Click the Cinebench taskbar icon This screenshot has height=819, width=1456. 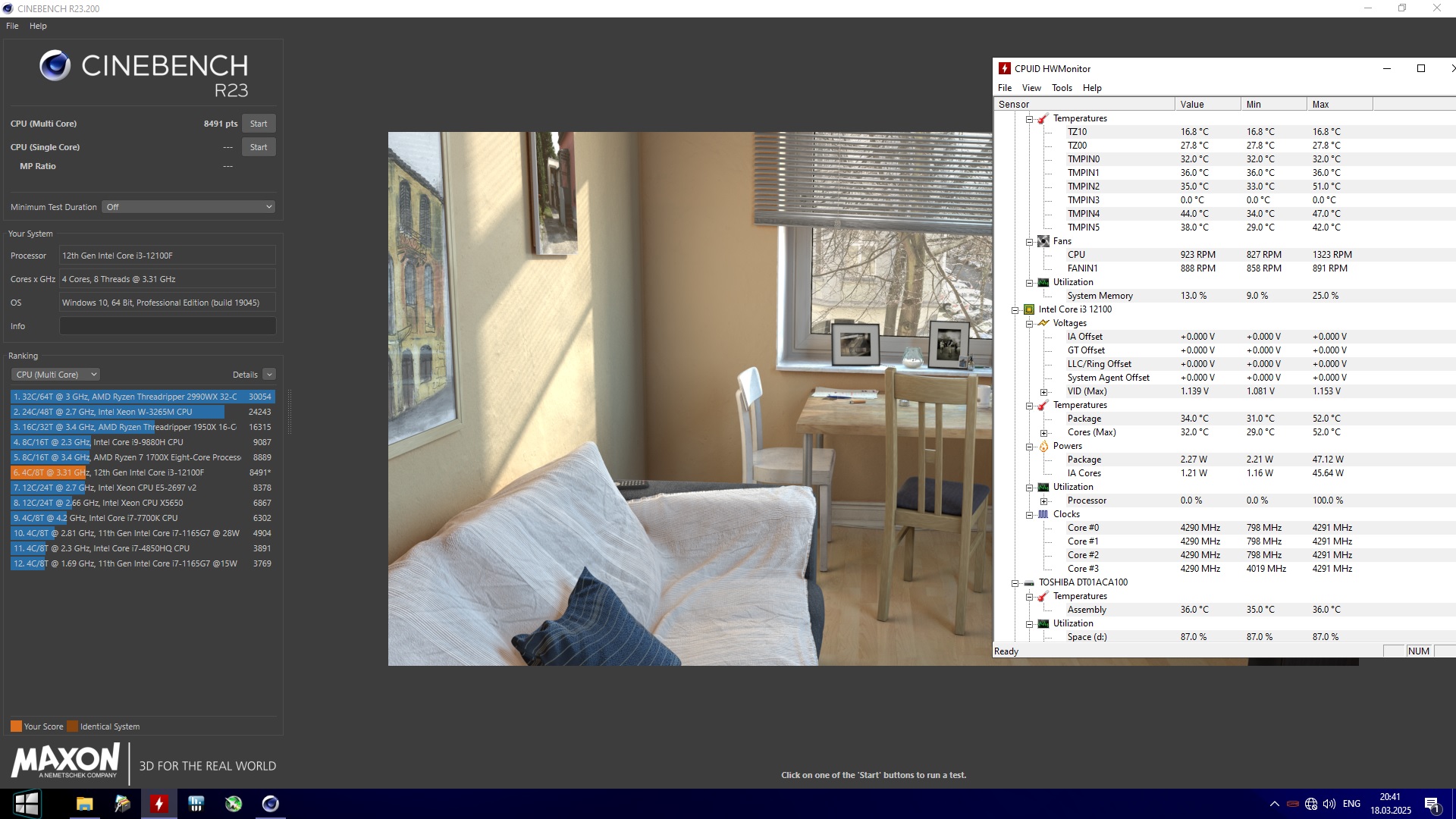coord(271,804)
